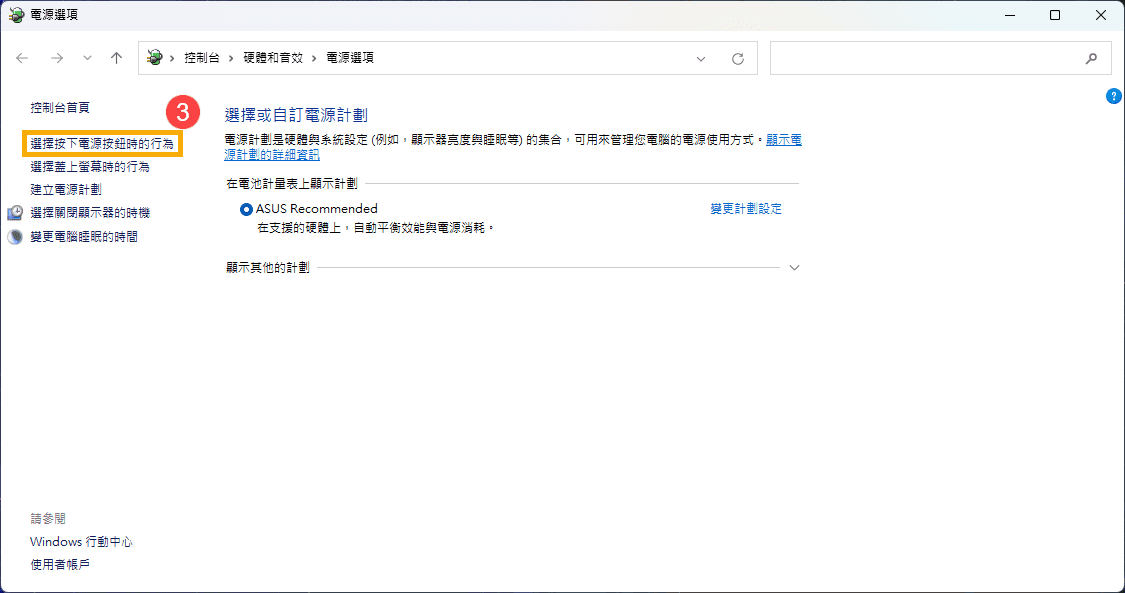Expand the 顯示其他的計劃 section chevron
This screenshot has width=1125, height=593.
[795, 268]
